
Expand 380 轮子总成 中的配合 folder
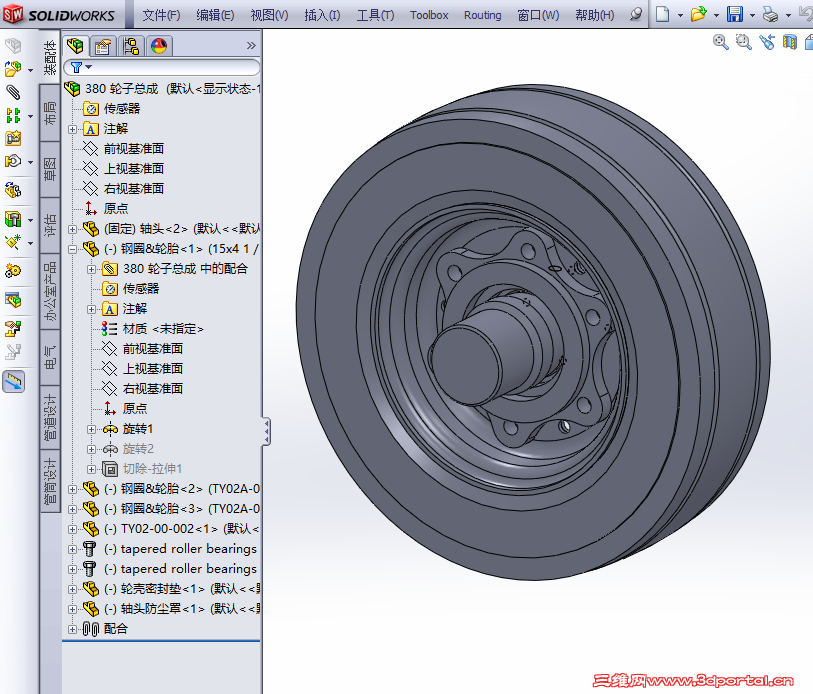pyautogui.click(x=92, y=269)
